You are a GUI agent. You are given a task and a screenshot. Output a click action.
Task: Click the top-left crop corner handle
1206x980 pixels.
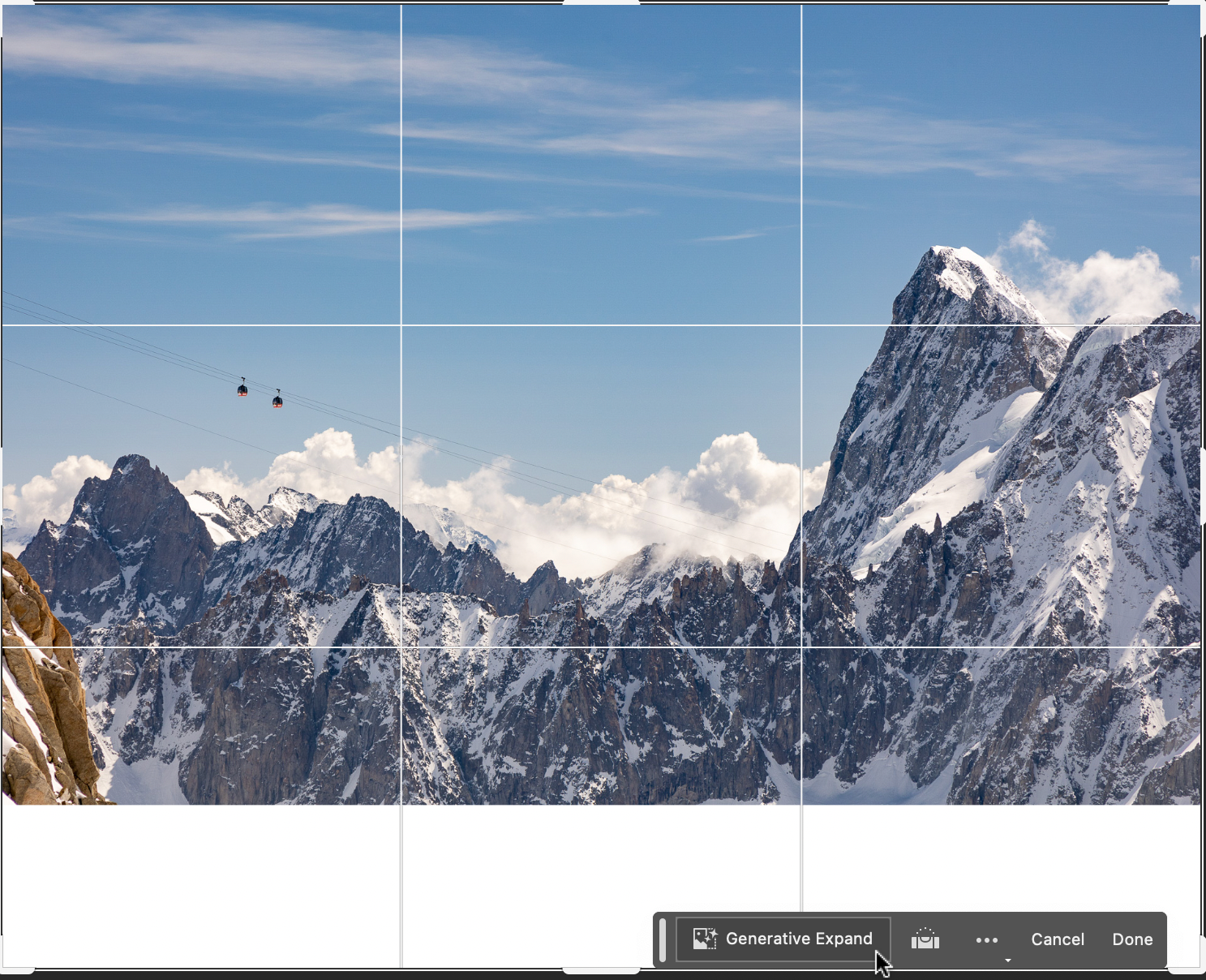[7, 7]
